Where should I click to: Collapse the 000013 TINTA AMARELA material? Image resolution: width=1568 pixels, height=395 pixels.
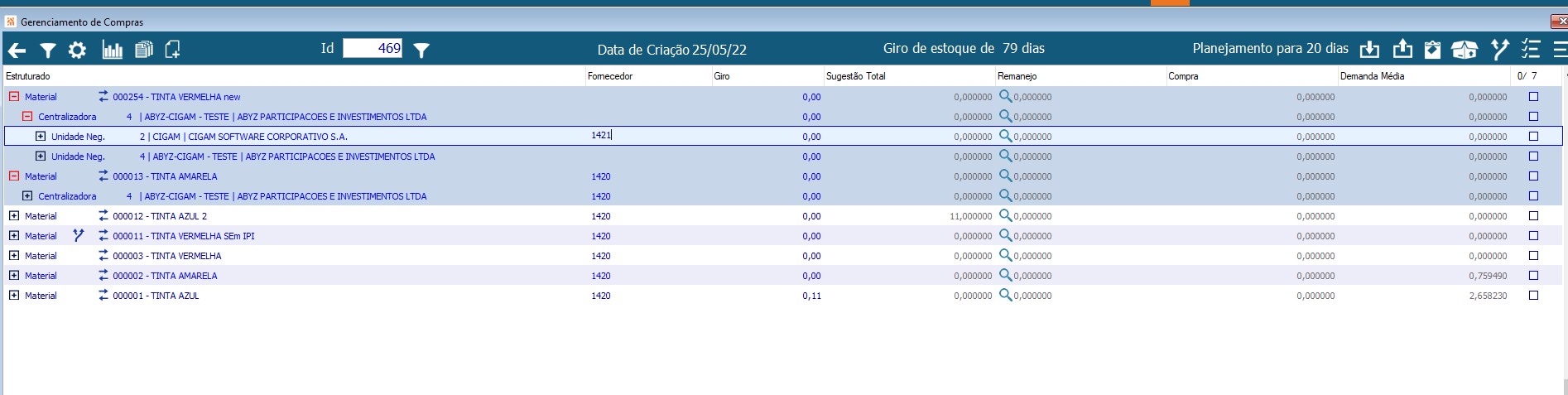click(x=13, y=176)
